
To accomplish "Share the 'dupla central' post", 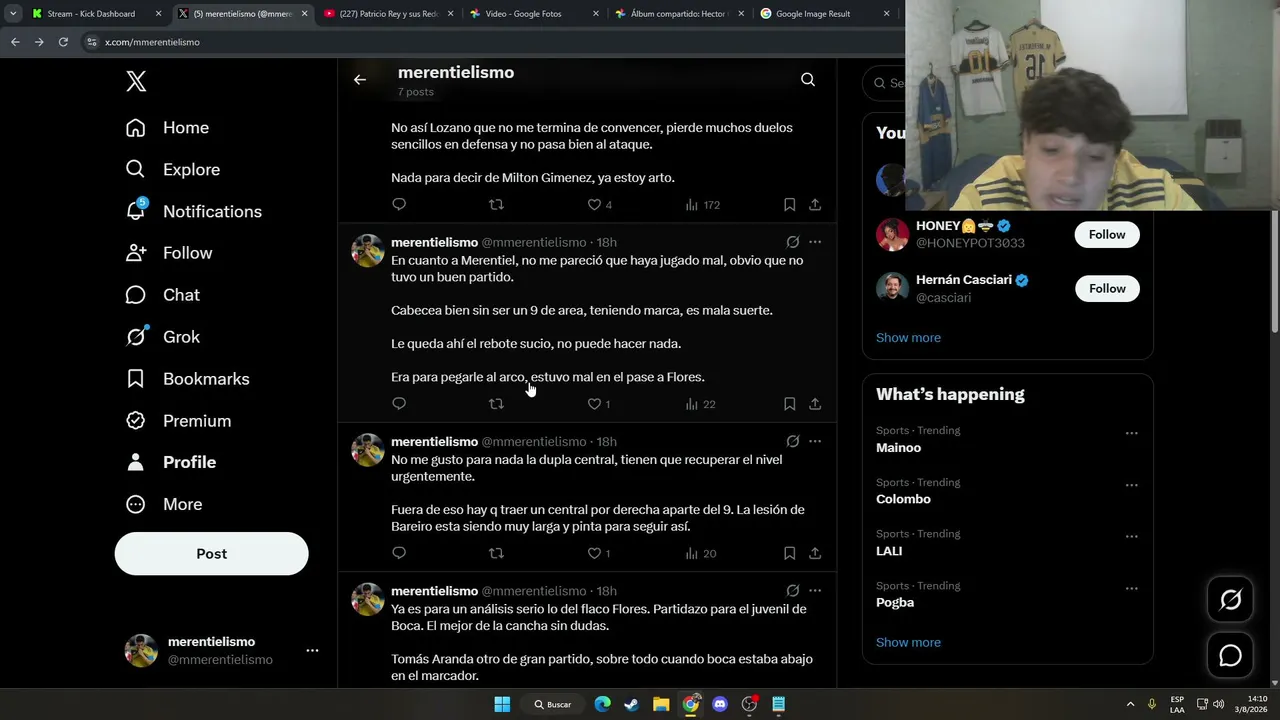I will (x=815, y=553).
